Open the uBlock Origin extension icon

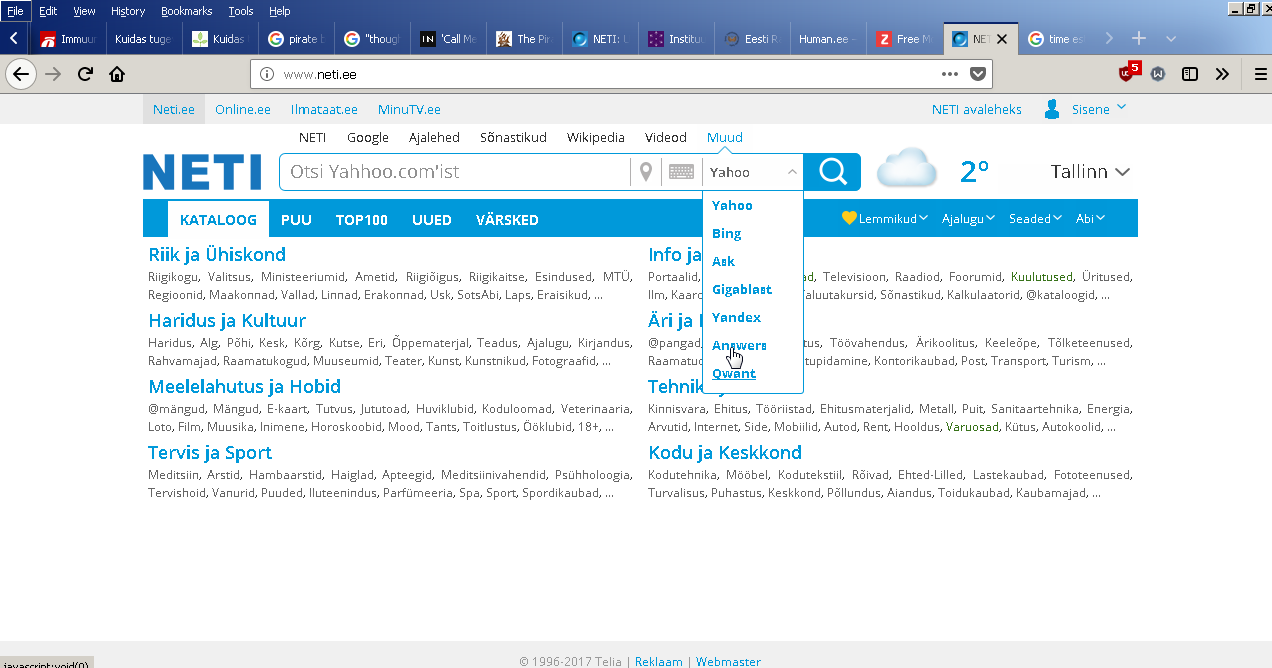click(1127, 73)
